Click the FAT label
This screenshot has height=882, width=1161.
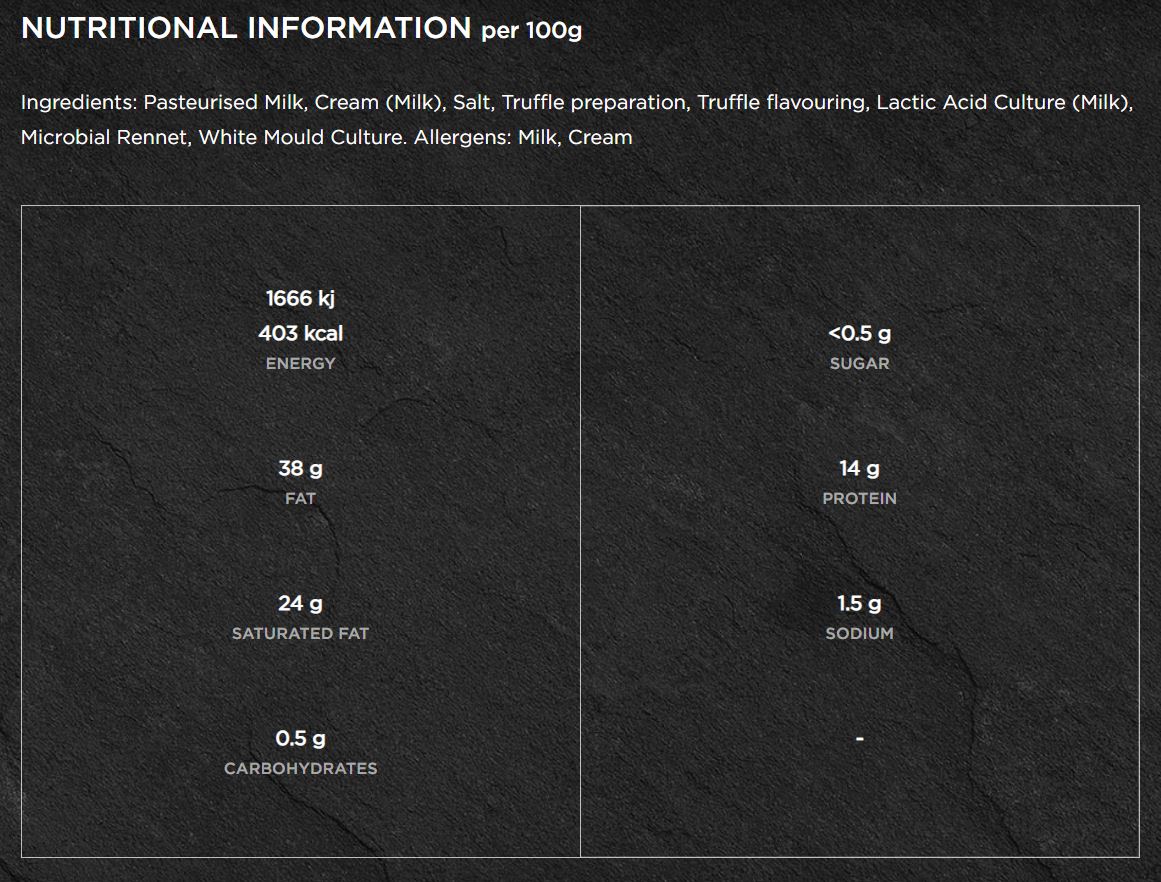(x=300, y=498)
